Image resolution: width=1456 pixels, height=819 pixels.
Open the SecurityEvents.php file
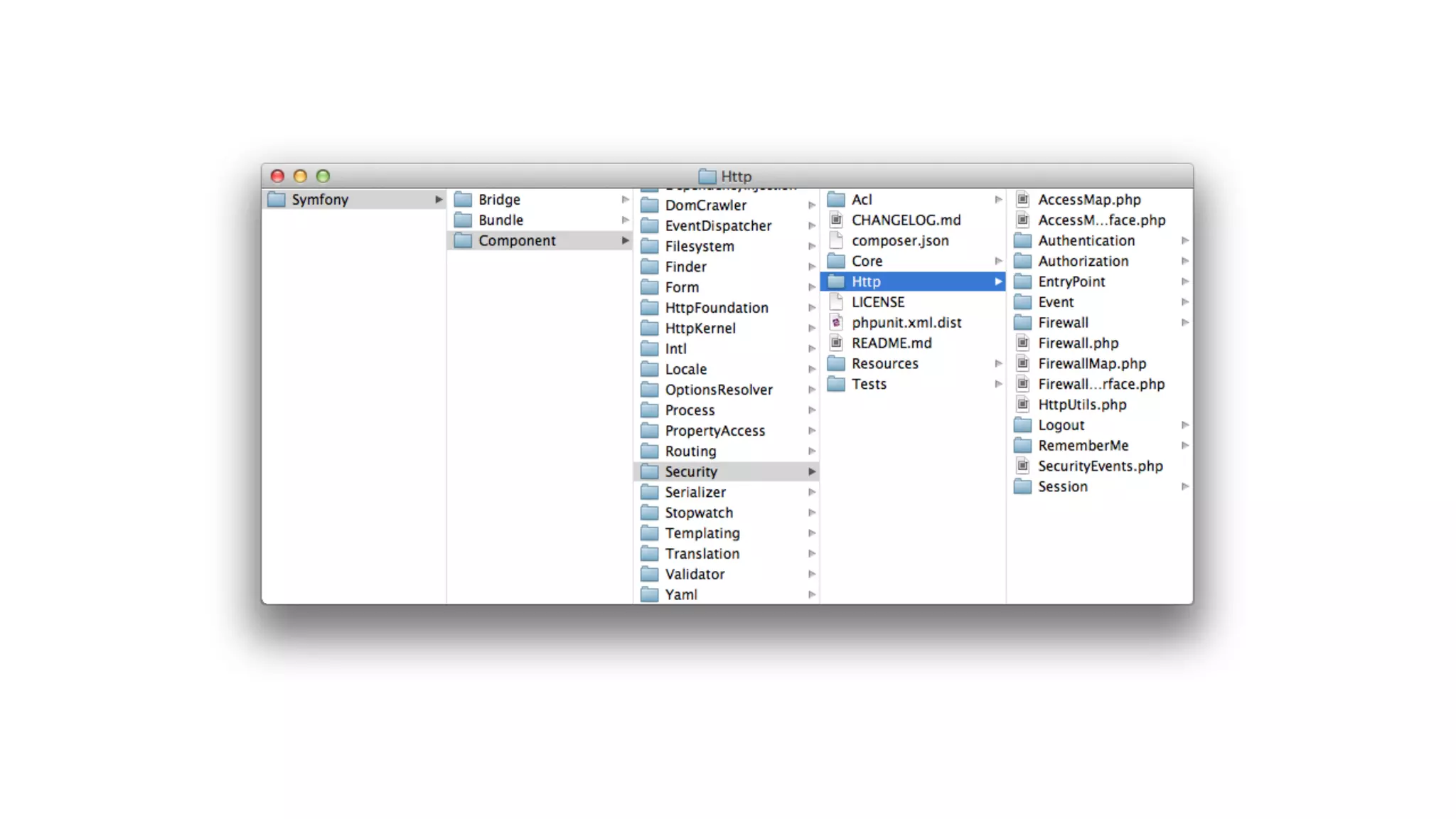pos(1100,466)
